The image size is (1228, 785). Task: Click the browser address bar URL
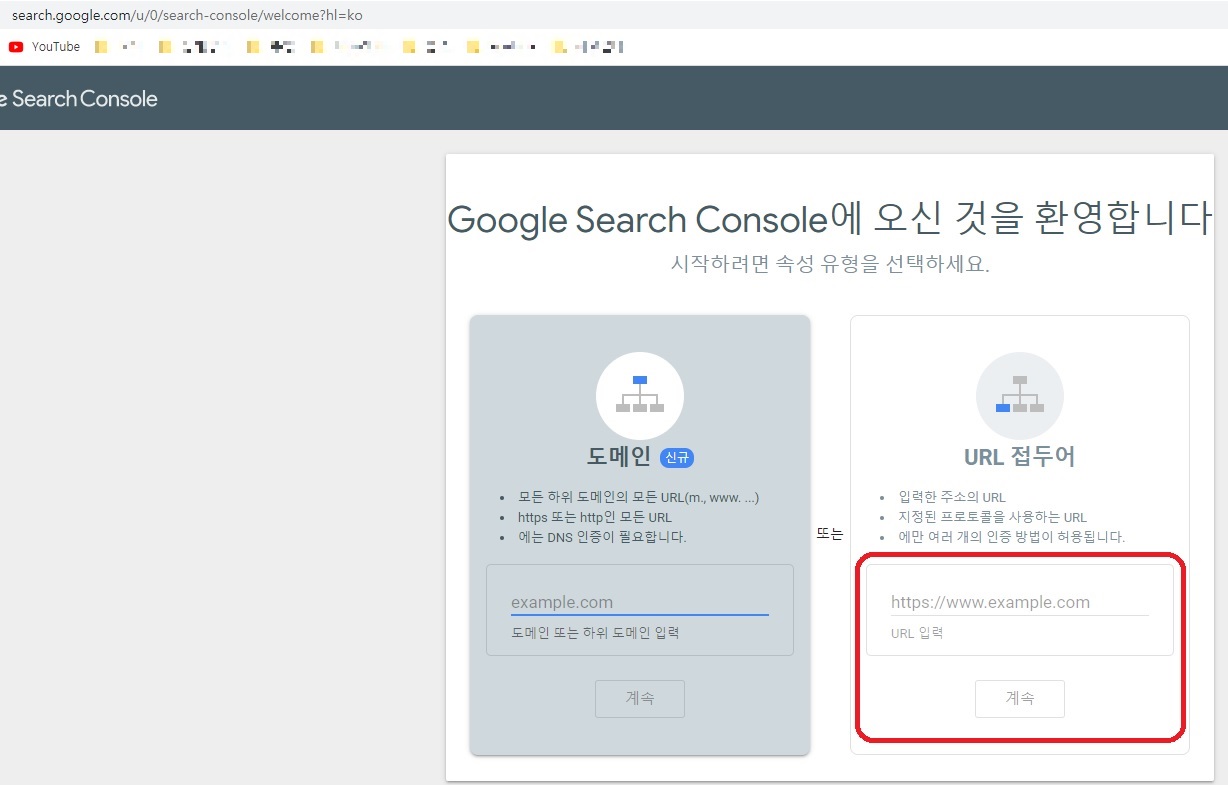(187, 15)
